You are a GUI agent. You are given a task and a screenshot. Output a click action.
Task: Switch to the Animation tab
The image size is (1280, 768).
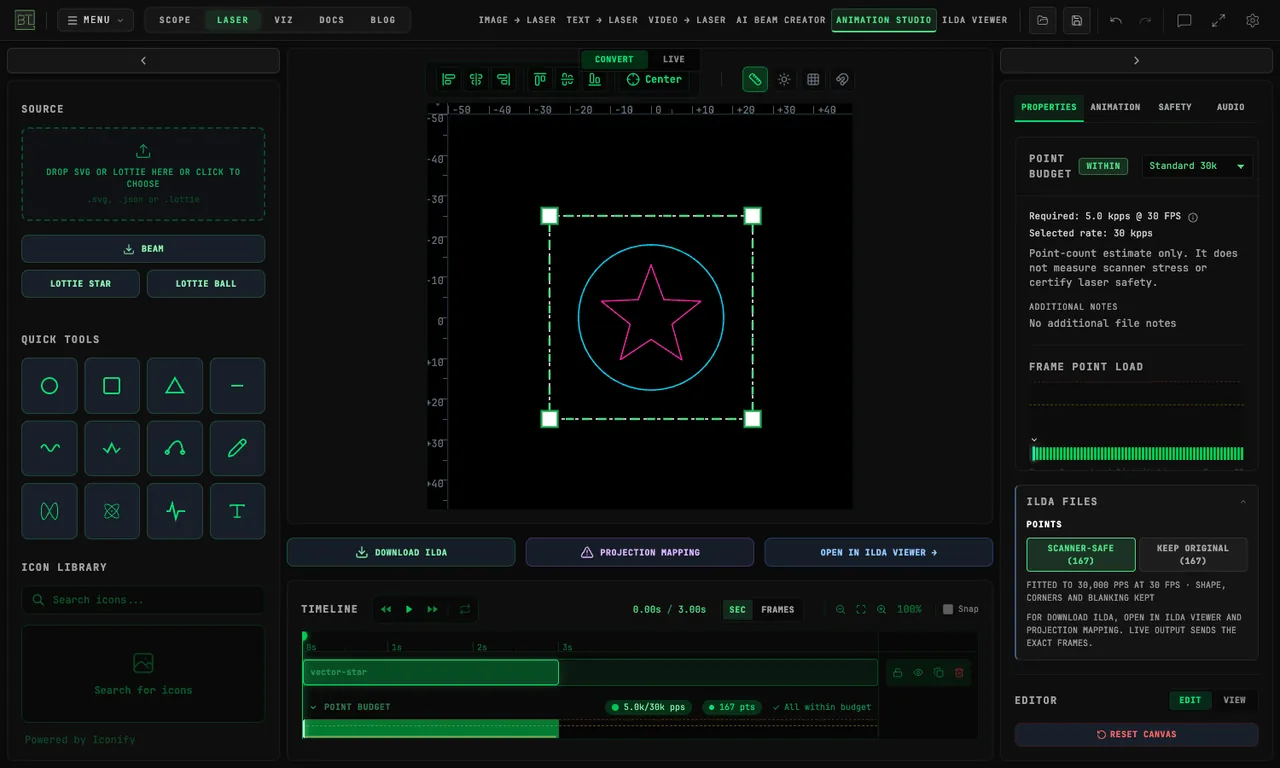(x=1115, y=107)
